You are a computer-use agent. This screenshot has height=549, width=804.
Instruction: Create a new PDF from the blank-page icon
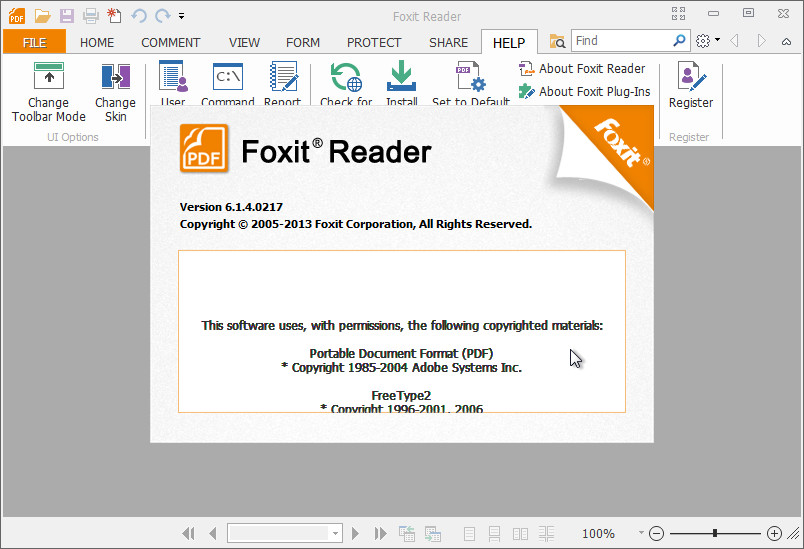point(114,16)
